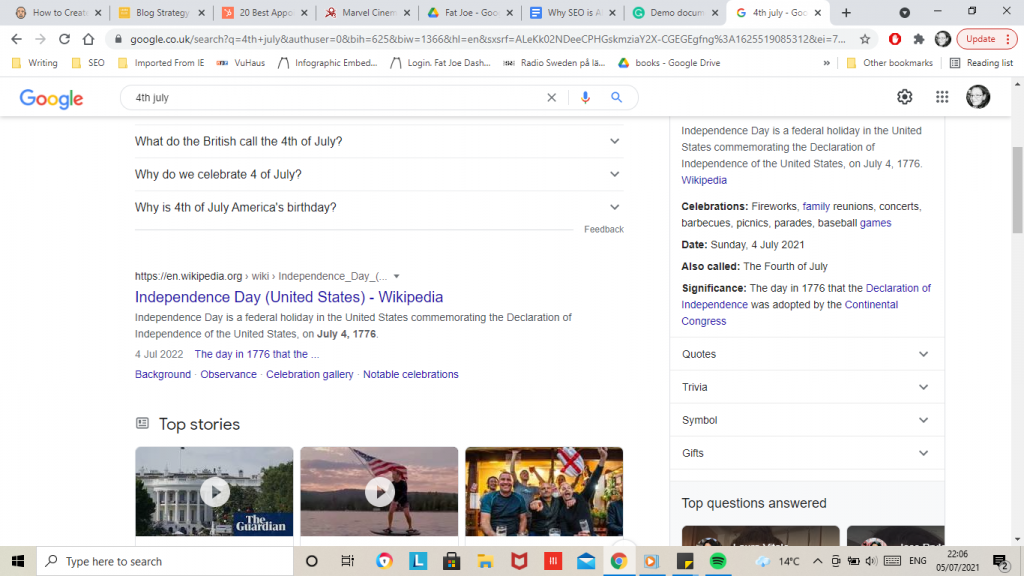Viewport: 1024px width, 576px height.
Task: Switch to the 20 Best Apps tab
Action: pos(265,12)
